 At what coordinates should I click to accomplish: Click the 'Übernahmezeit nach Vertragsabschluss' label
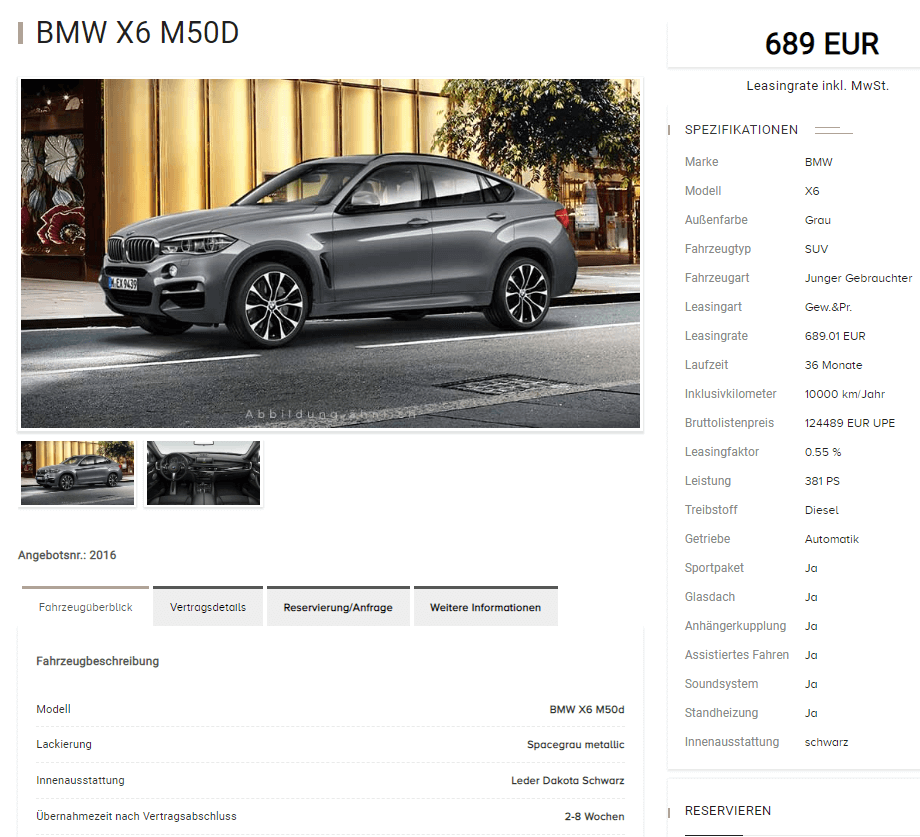pos(136,816)
